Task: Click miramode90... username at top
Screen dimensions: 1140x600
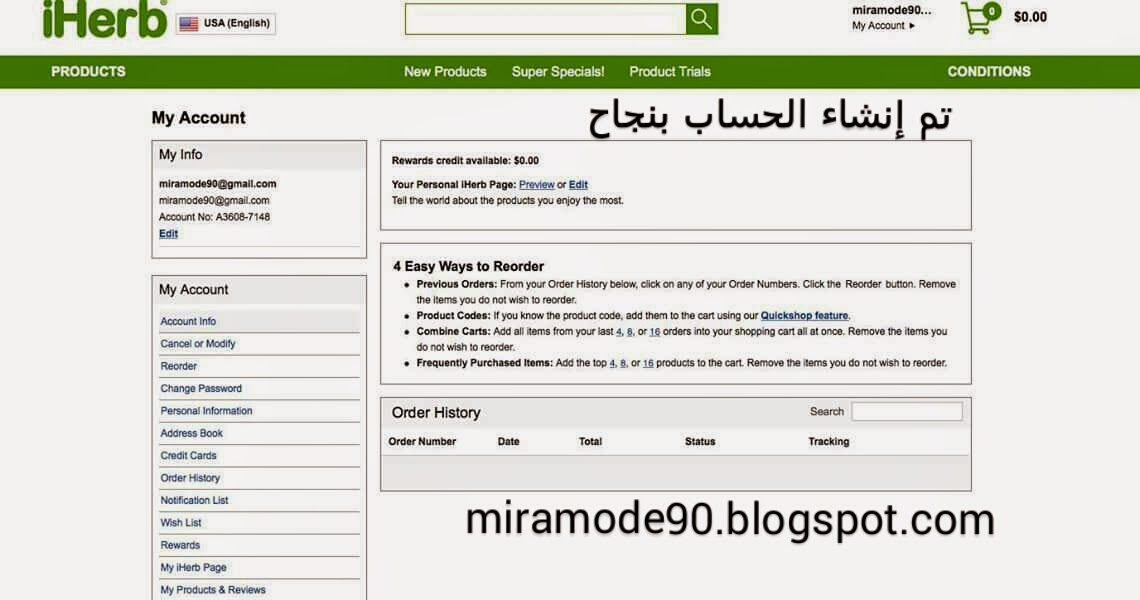Action: [x=891, y=10]
